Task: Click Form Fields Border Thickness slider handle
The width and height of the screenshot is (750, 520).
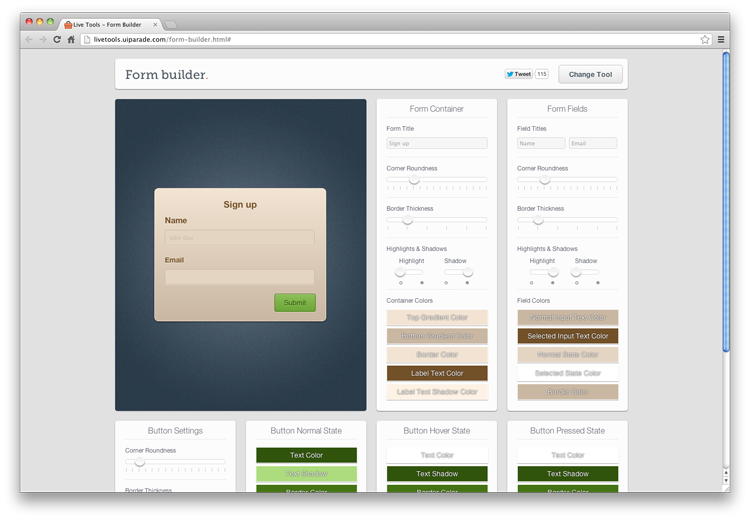Action: pos(538,220)
